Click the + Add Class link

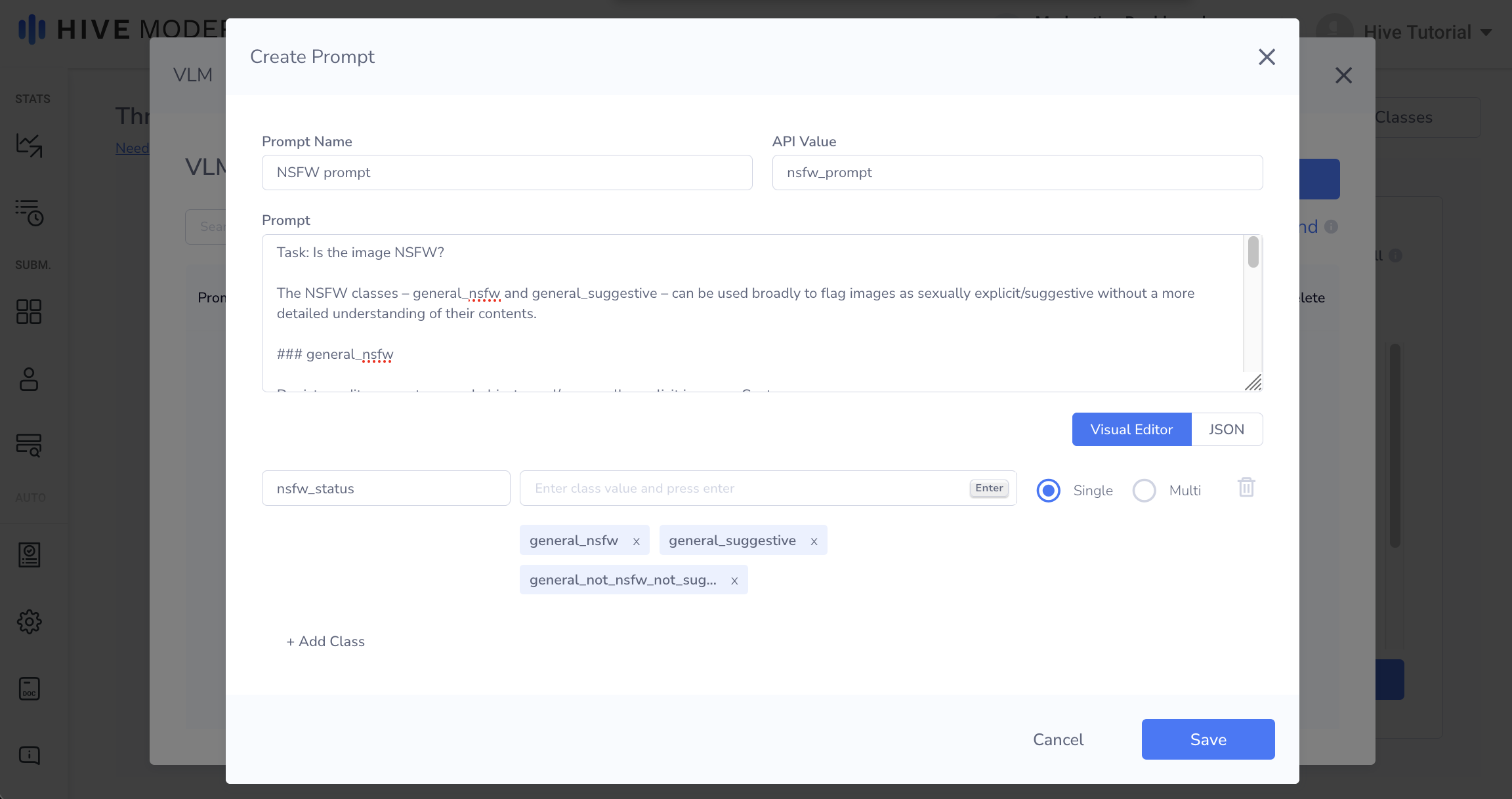pos(325,642)
